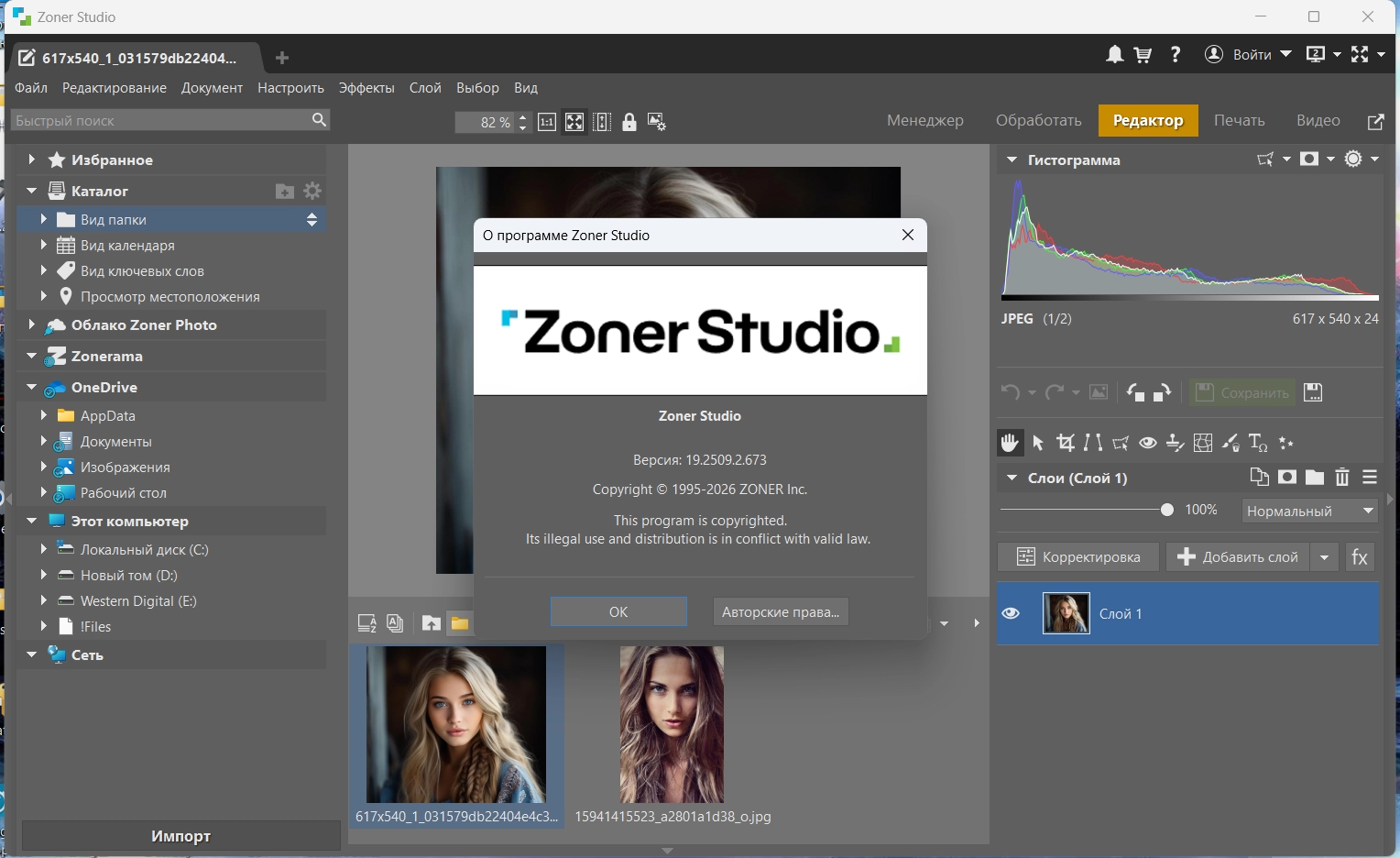Toggle zoom lock padlock
The height and width of the screenshot is (858, 1400).
click(x=629, y=122)
